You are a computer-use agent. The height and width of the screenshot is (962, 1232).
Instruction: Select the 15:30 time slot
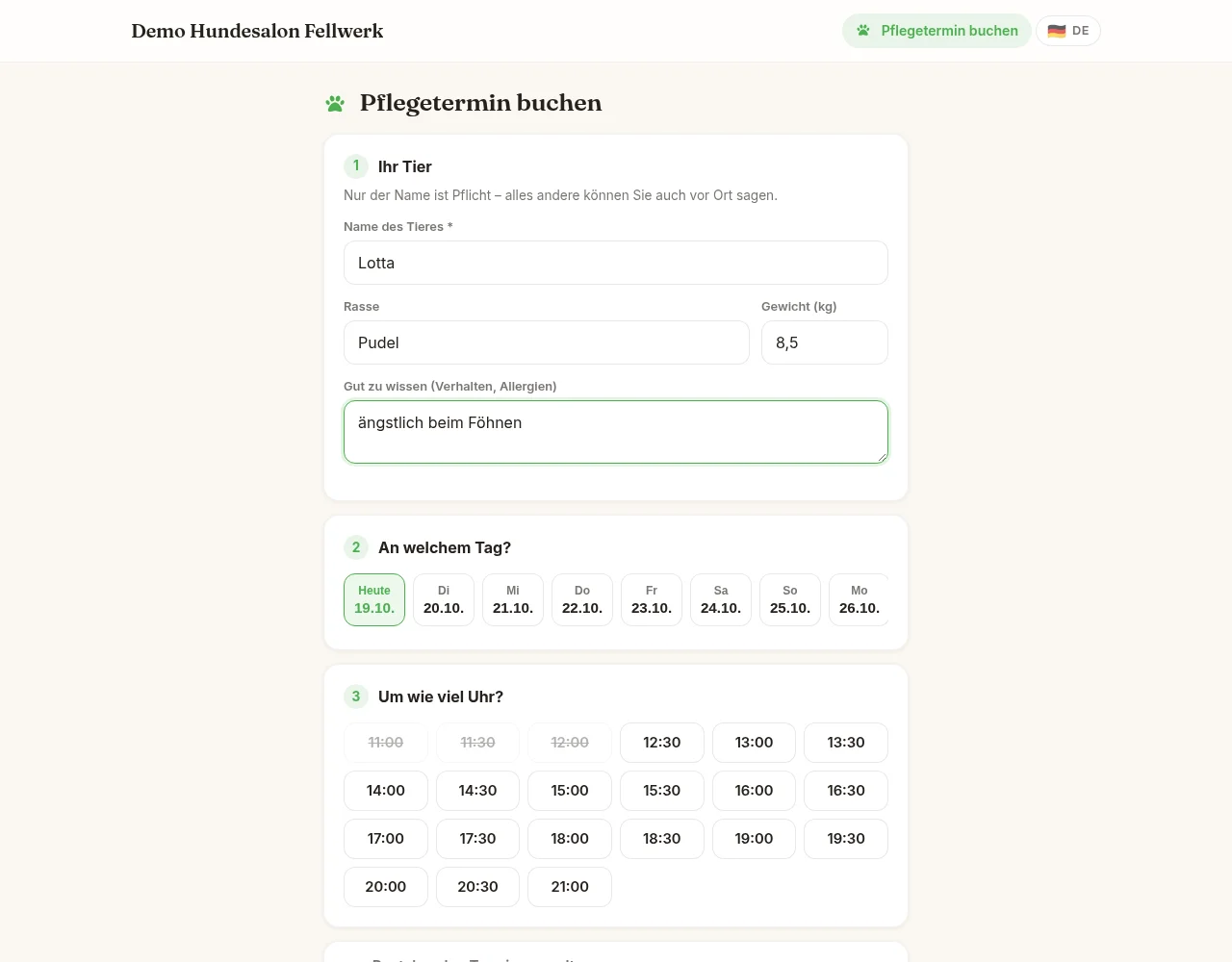[662, 791]
